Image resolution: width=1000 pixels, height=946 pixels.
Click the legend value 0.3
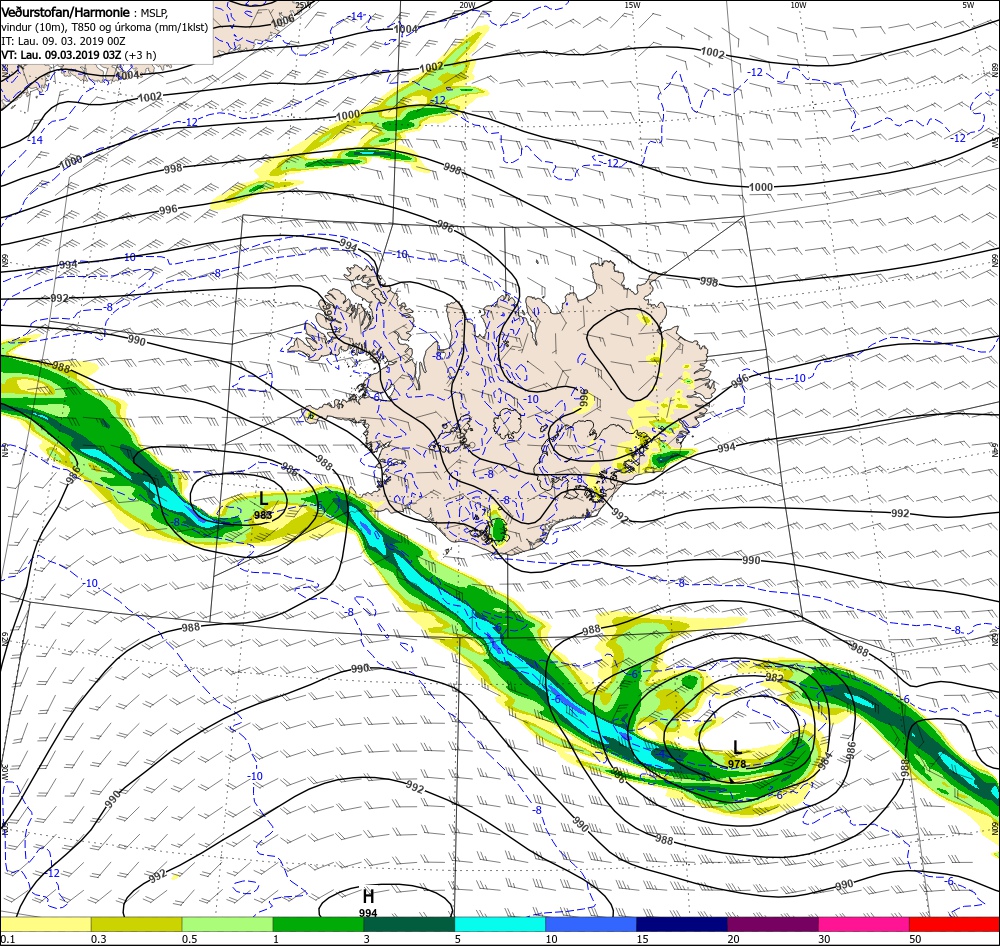98,939
